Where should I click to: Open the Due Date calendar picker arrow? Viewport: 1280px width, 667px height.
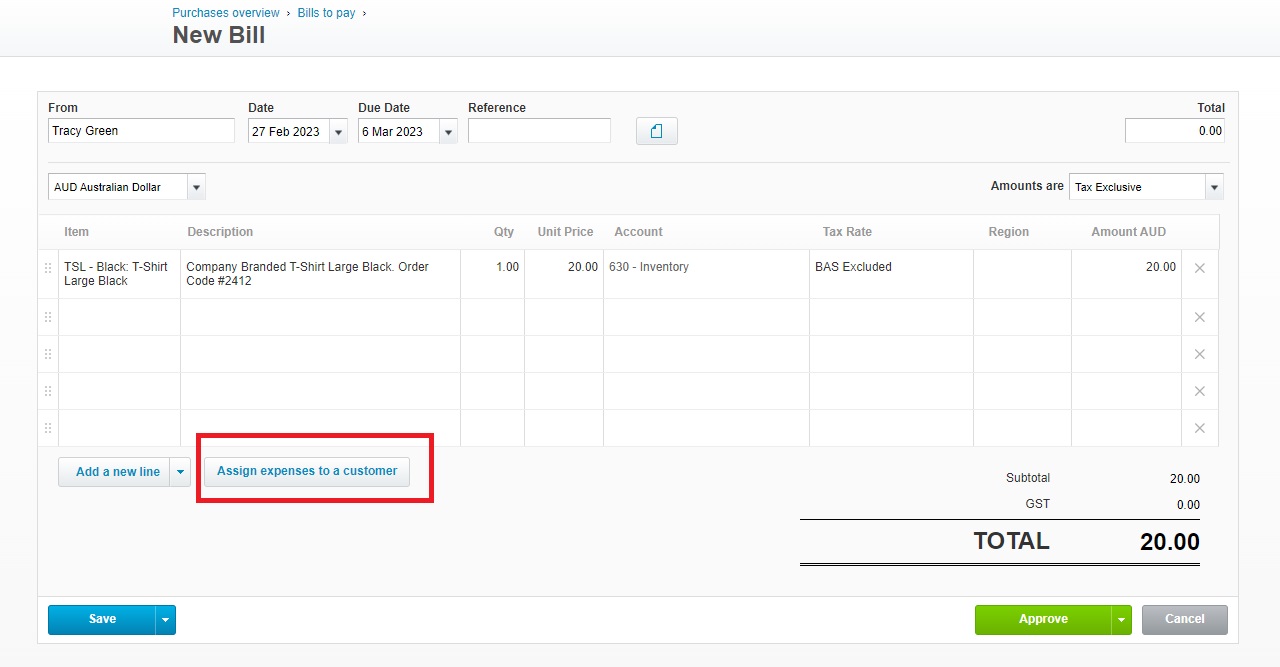[x=448, y=132]
